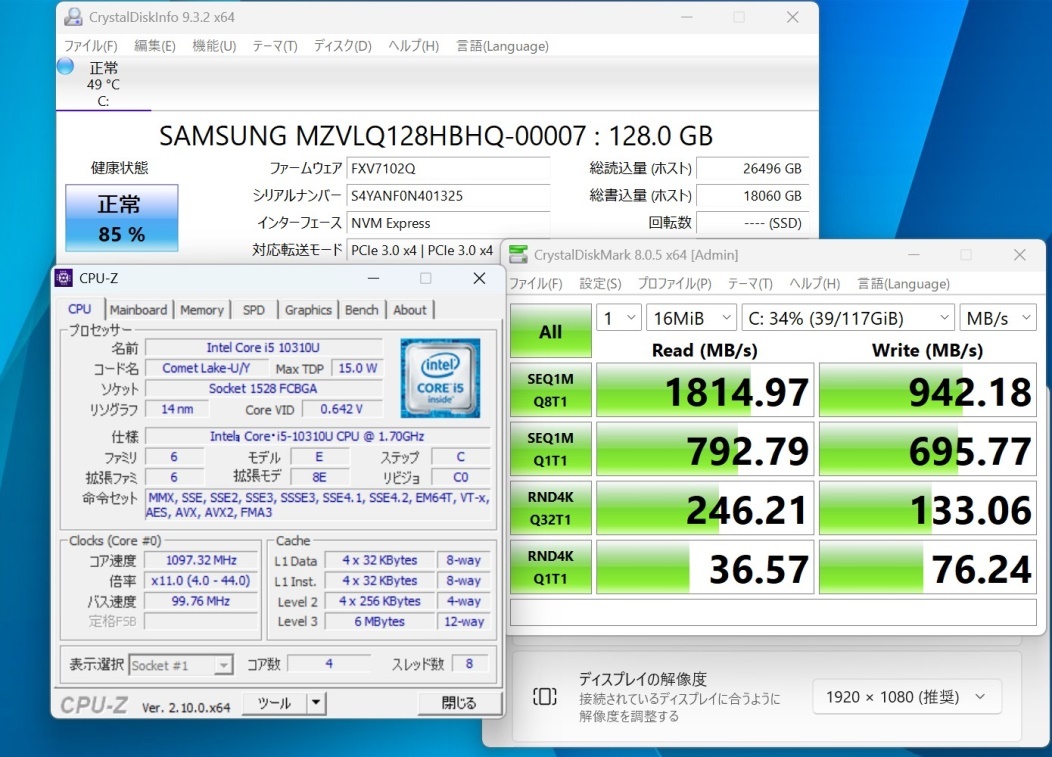Click the firmware field FXV7102Q

pyautogui.click(x=448, y=168)
